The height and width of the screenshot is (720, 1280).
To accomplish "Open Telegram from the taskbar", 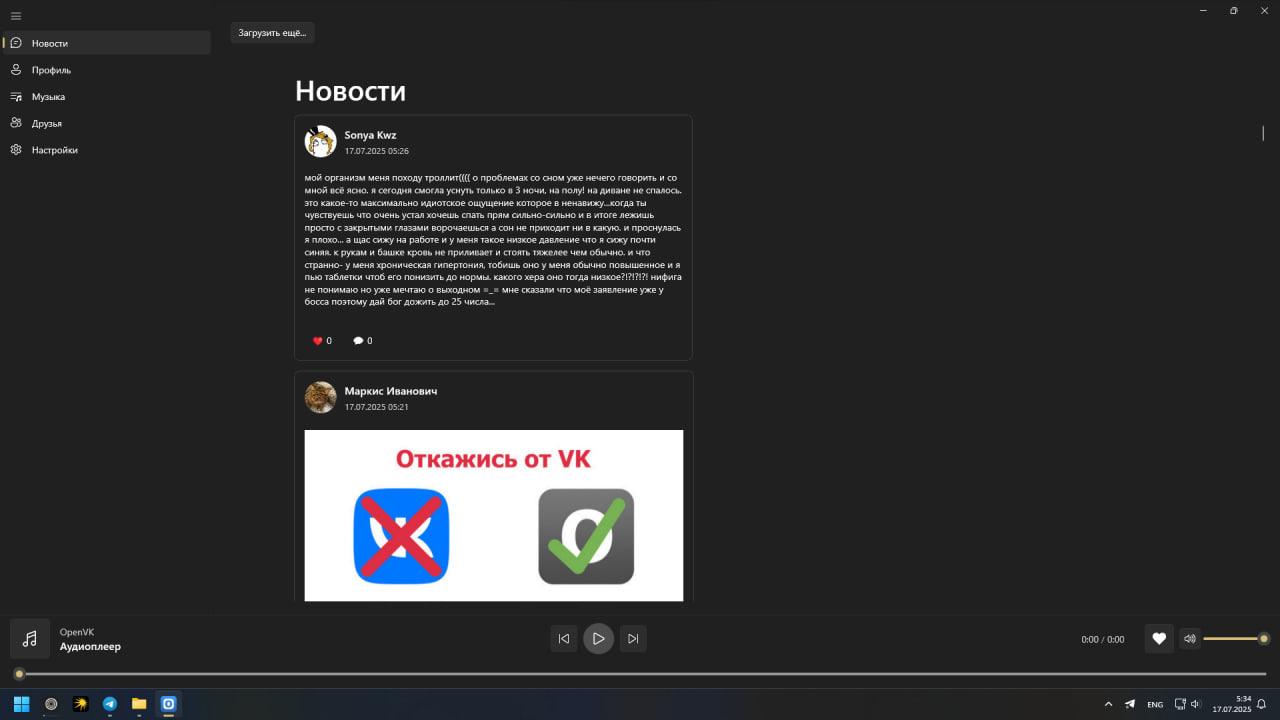I will 110,704.
